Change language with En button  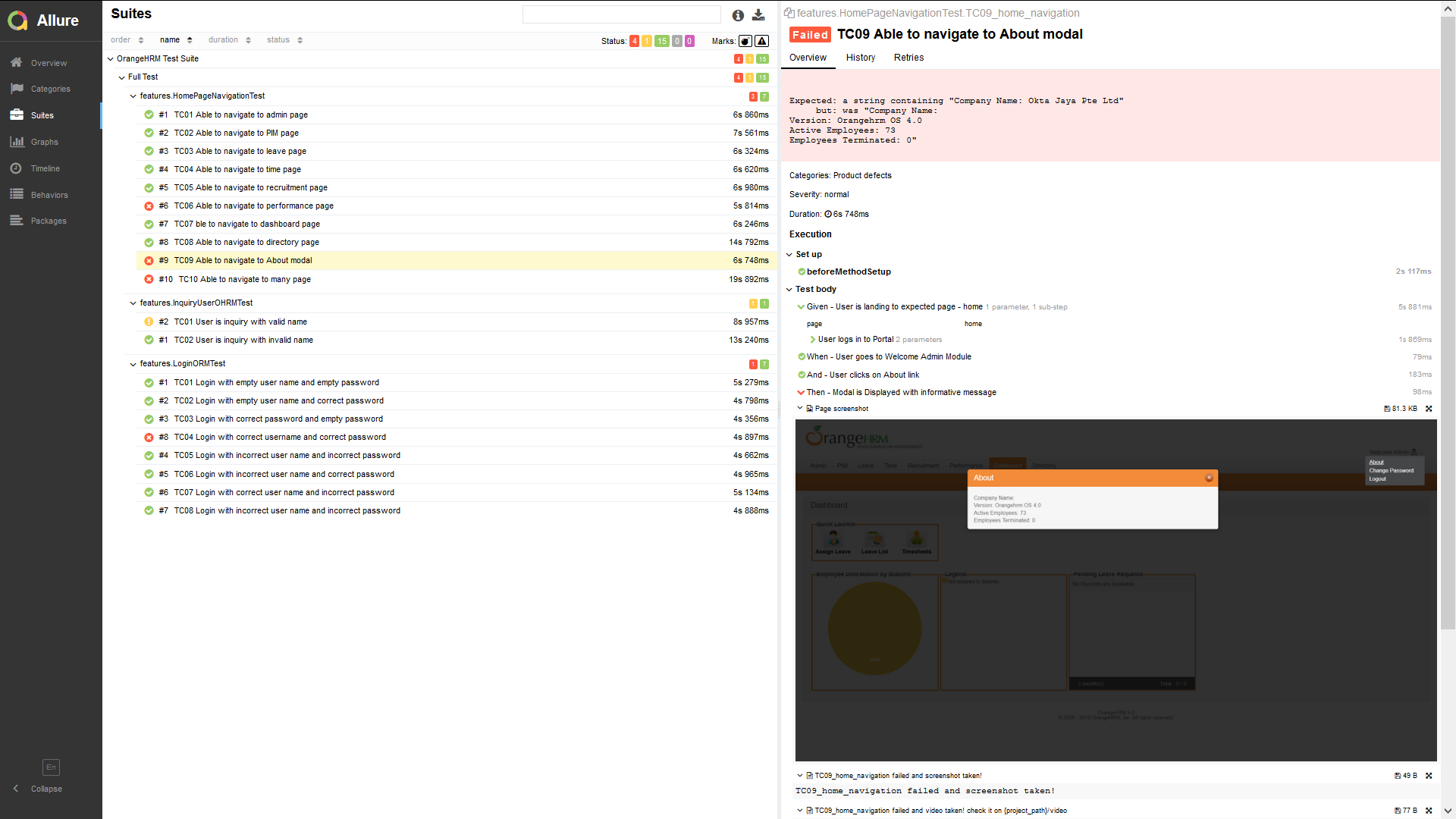pyautogui.click(x=51, y=767)
